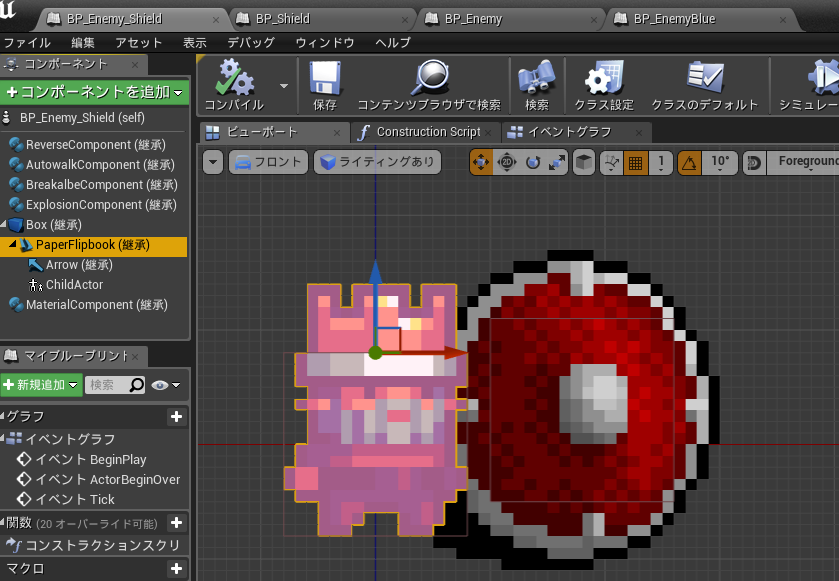Switch to the BP_Enemy_Shield tab
This screenshot has width=839, height=581.
(x=115, y=19)
